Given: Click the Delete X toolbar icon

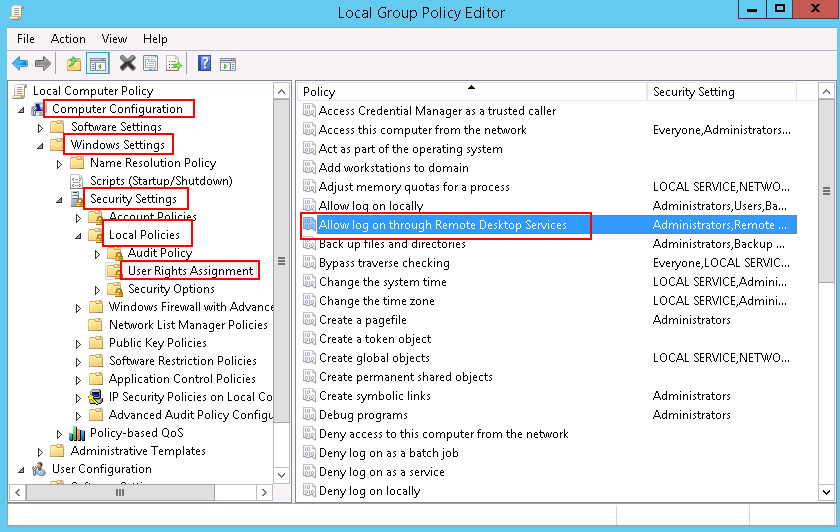Looking at the screenshot, I should point(128,63).
